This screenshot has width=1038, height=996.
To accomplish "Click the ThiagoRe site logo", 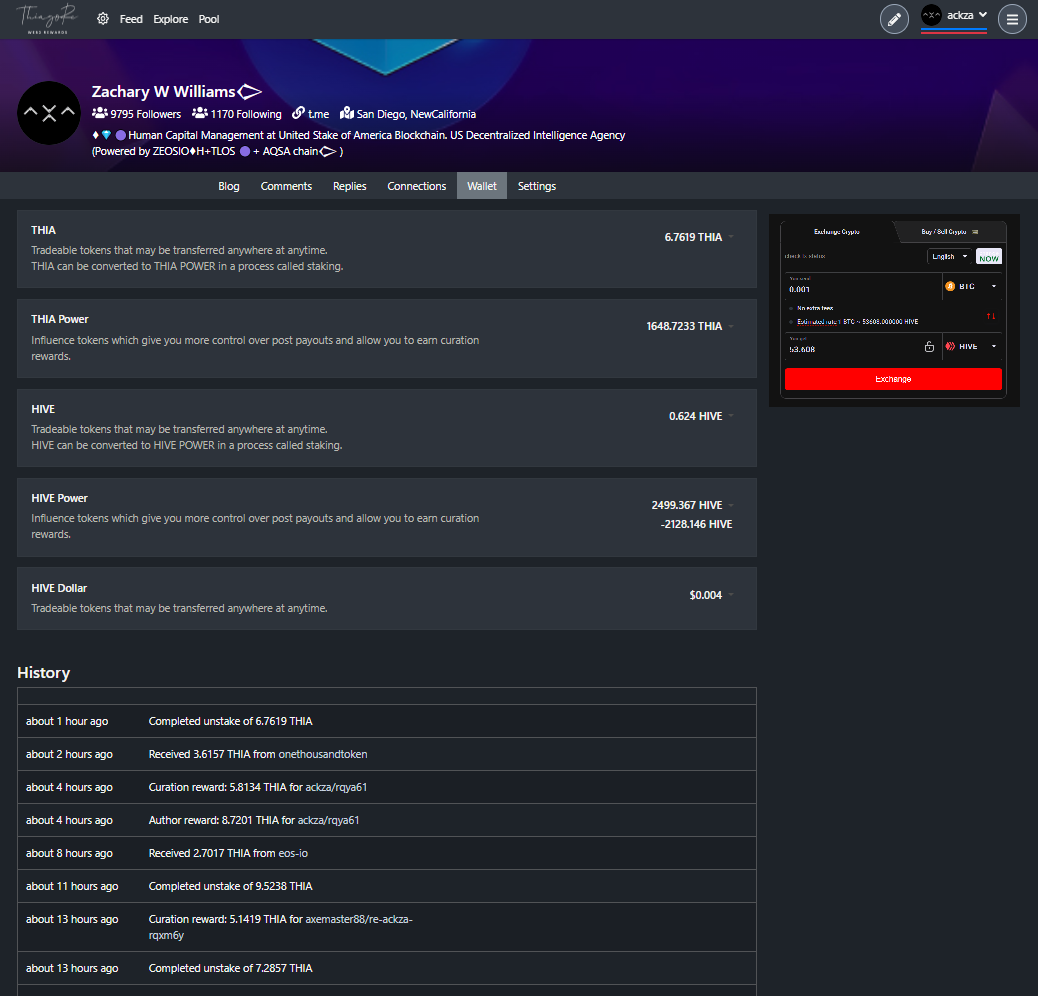I will [47, 19].
